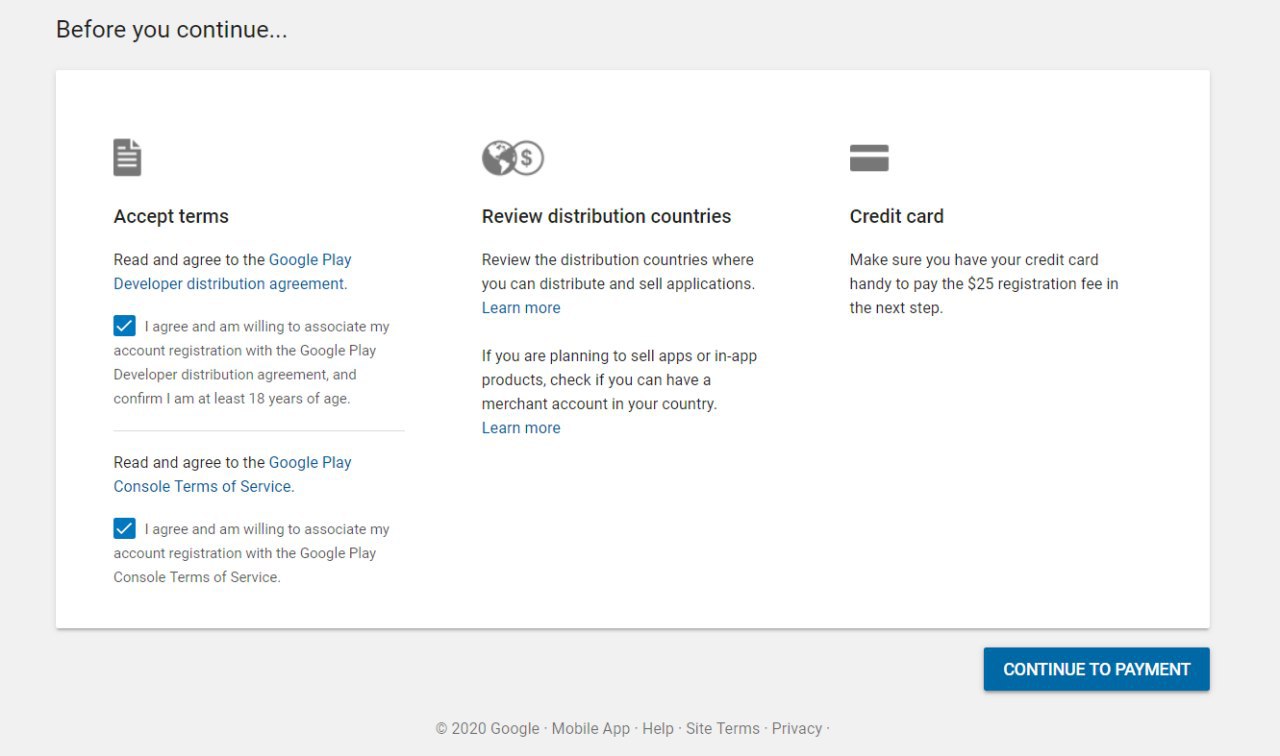Click Continue to Payment button
The width and height of the screenshot is (1280, 756).
coord(1097,669)
